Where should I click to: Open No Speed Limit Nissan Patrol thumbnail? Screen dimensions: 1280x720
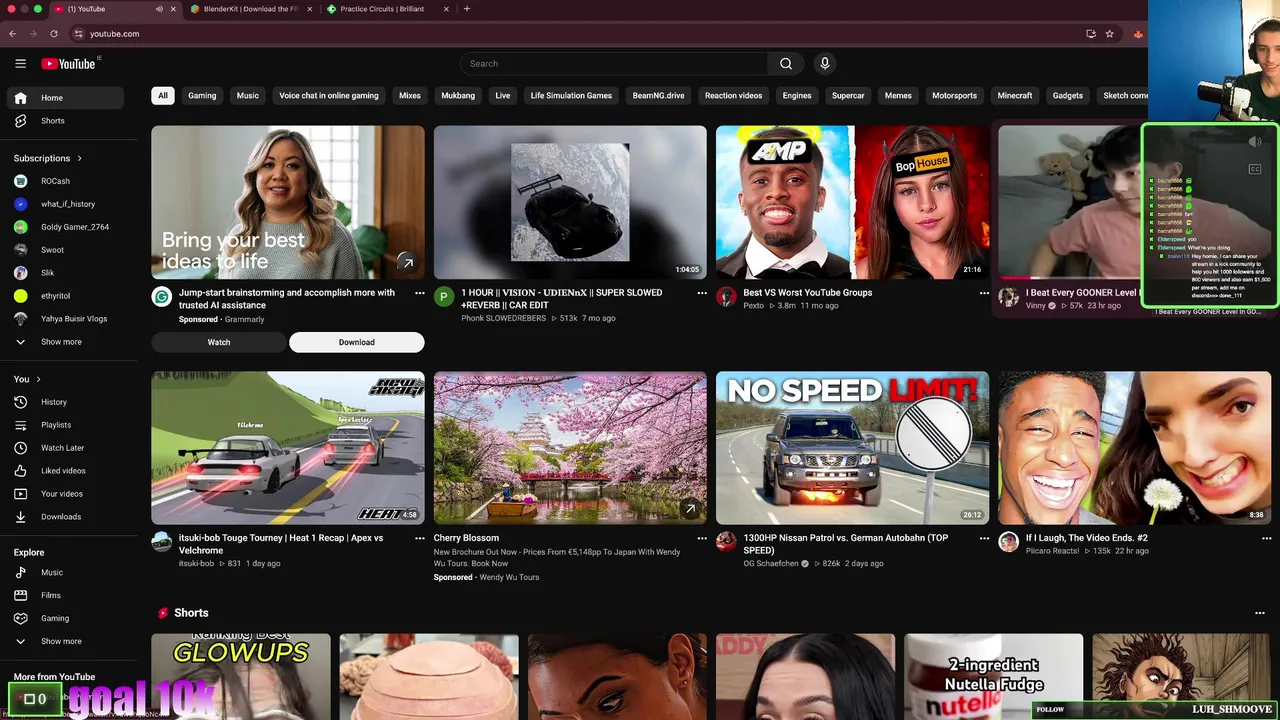click(x=852, y=448)
